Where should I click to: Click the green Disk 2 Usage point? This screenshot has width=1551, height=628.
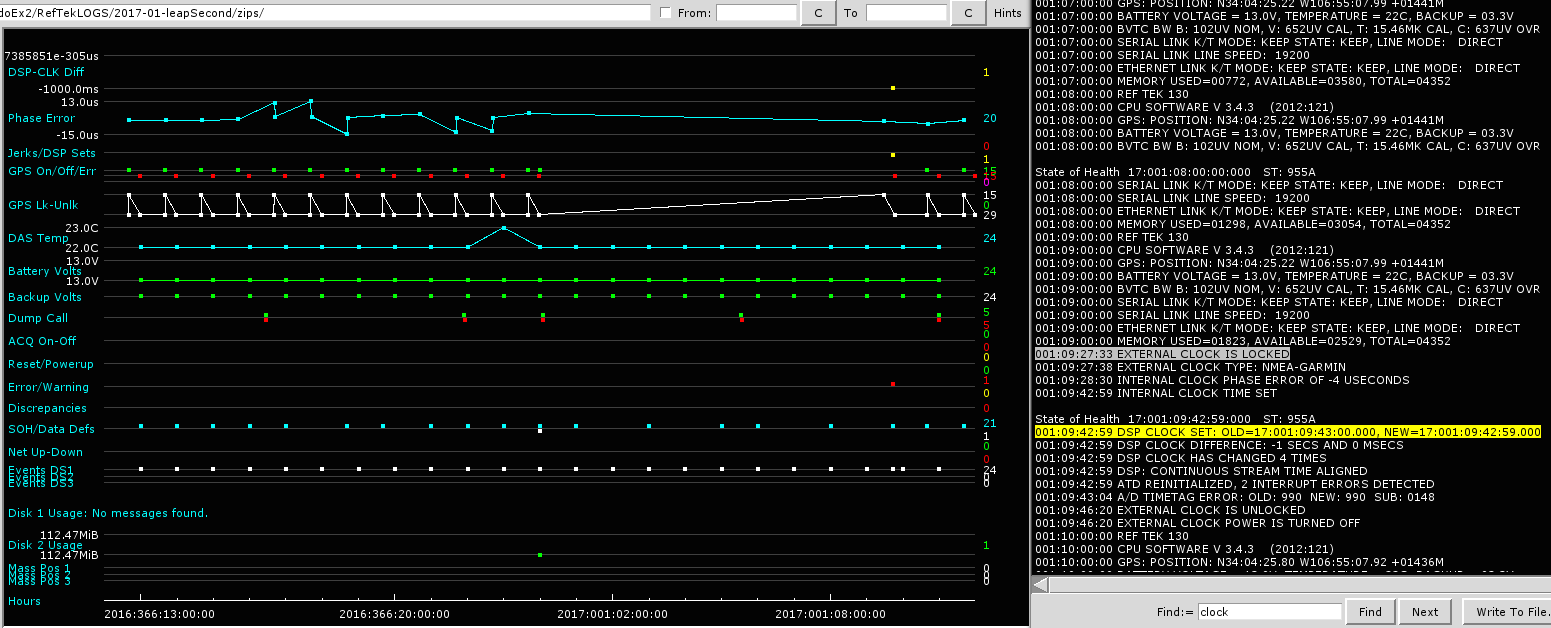540,555
